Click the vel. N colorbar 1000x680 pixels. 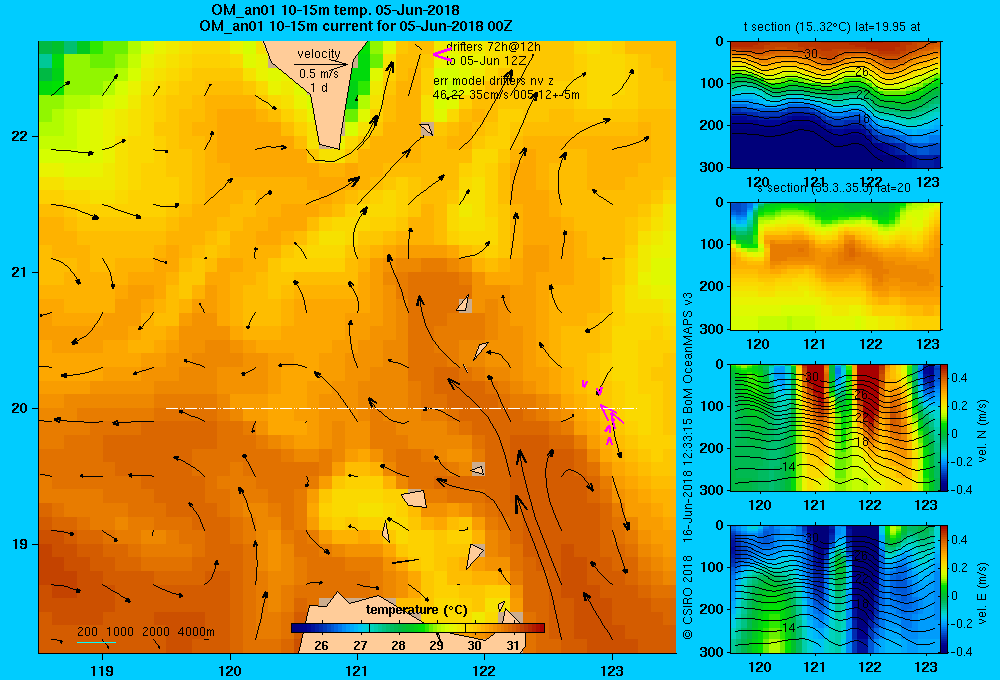coord(945,427)
